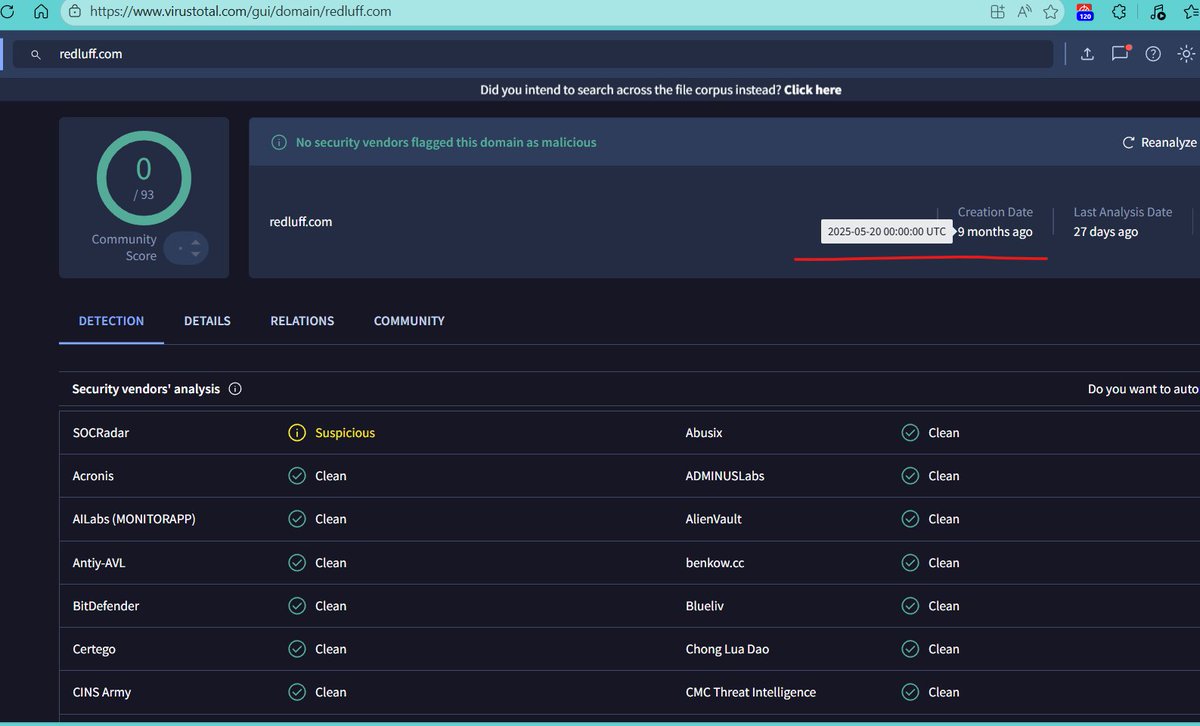Click info icon next to Security vendors' analysis
This screenshot has width=1200, height=726.
click(x=235, y=389)
